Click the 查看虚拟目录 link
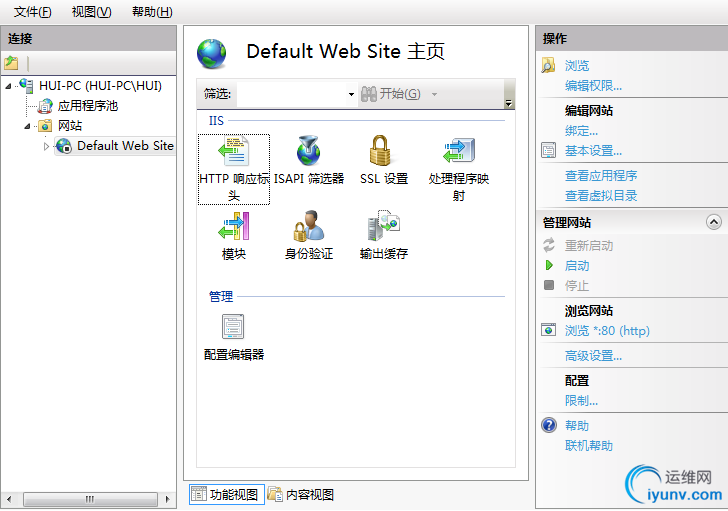This screenshot has width=728, height=511. coord(601,195)
